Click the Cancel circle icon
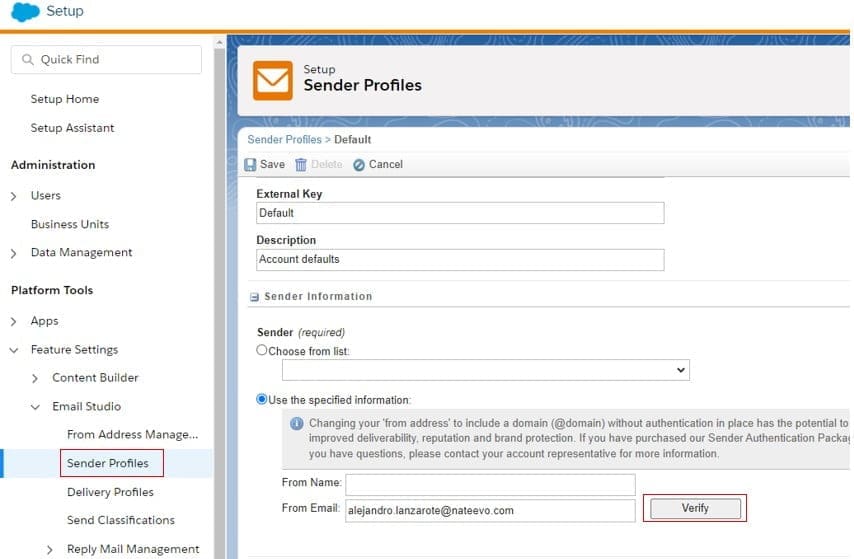Viewport: 854px width, 559px height. [x=359, y=165]
